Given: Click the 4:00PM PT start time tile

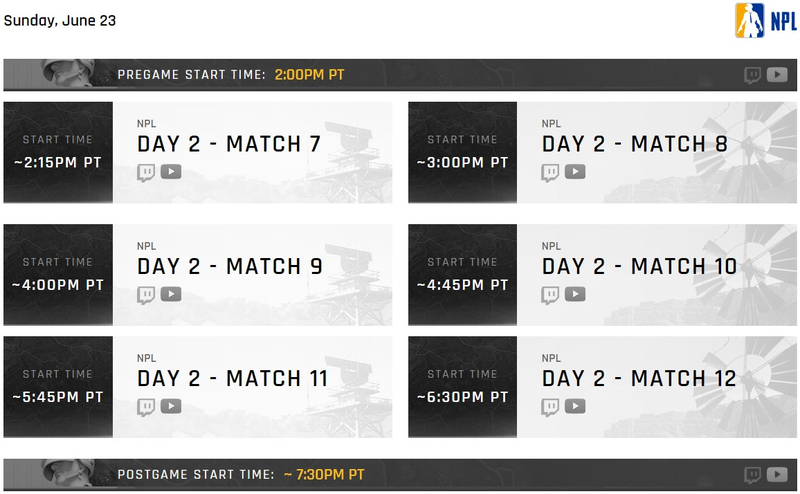Looking at the screenshot, I should pyautogui.click(x=58, y=275).
